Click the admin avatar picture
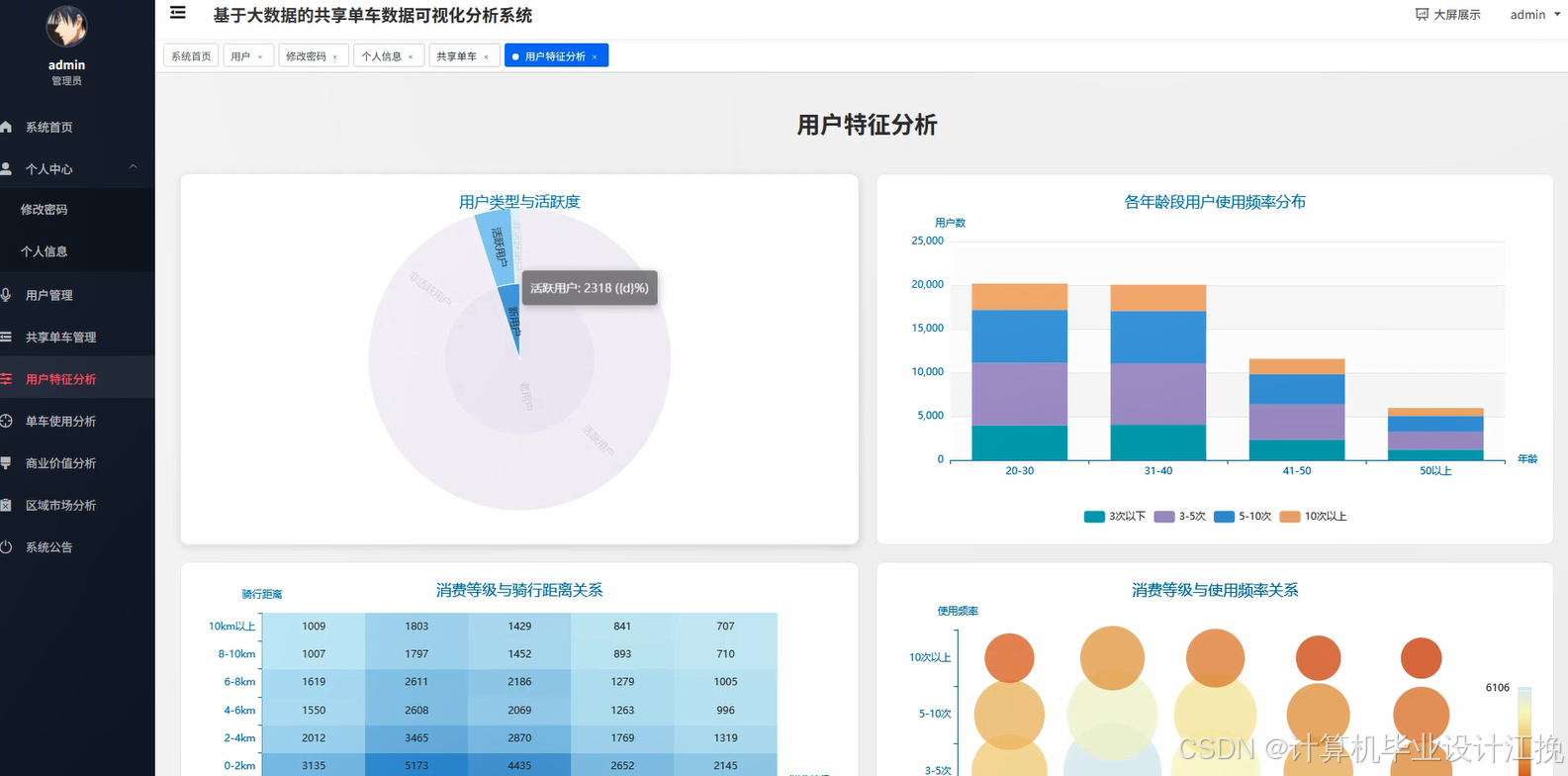The height and width of the screenshot is (776, 1568). [66, 27]
